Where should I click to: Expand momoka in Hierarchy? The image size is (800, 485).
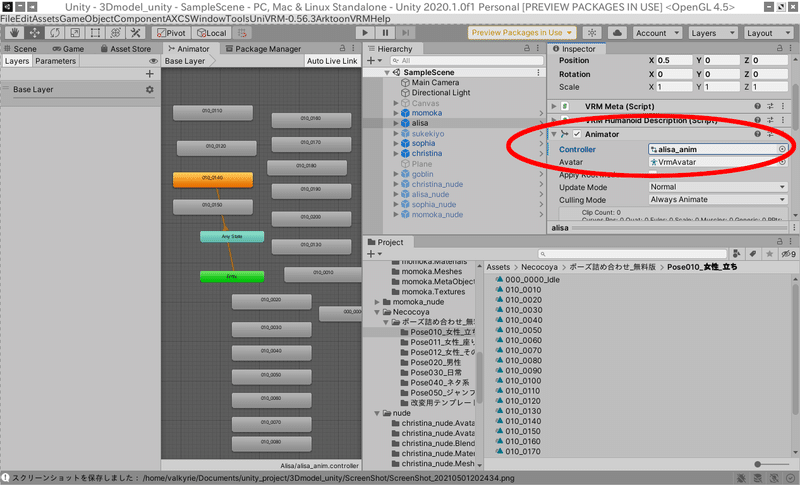coord(396,113)
